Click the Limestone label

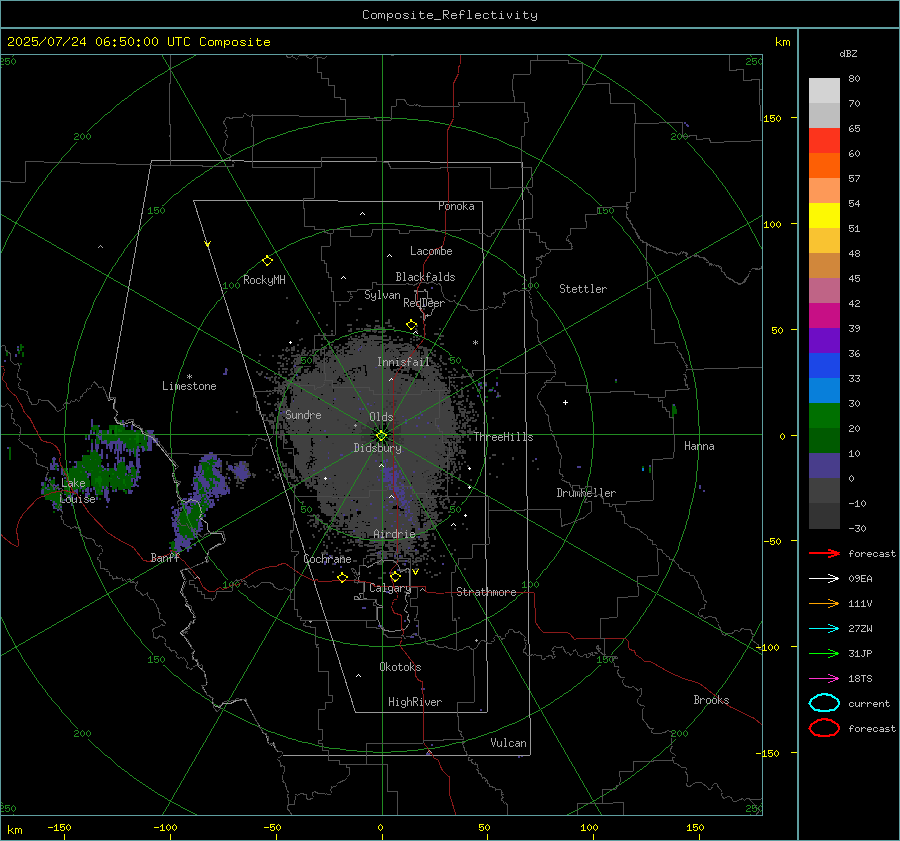[189, 386]
